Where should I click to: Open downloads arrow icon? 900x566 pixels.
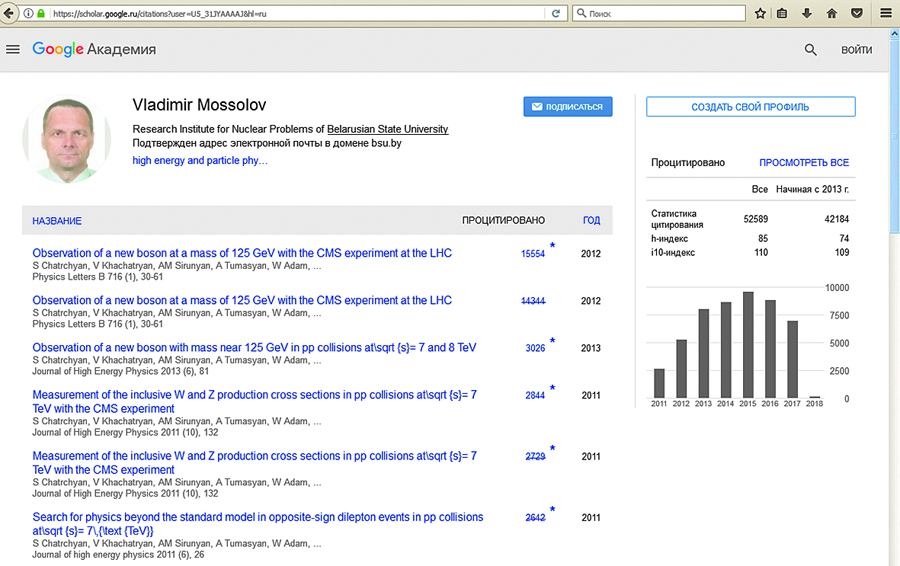pos(806,13)
